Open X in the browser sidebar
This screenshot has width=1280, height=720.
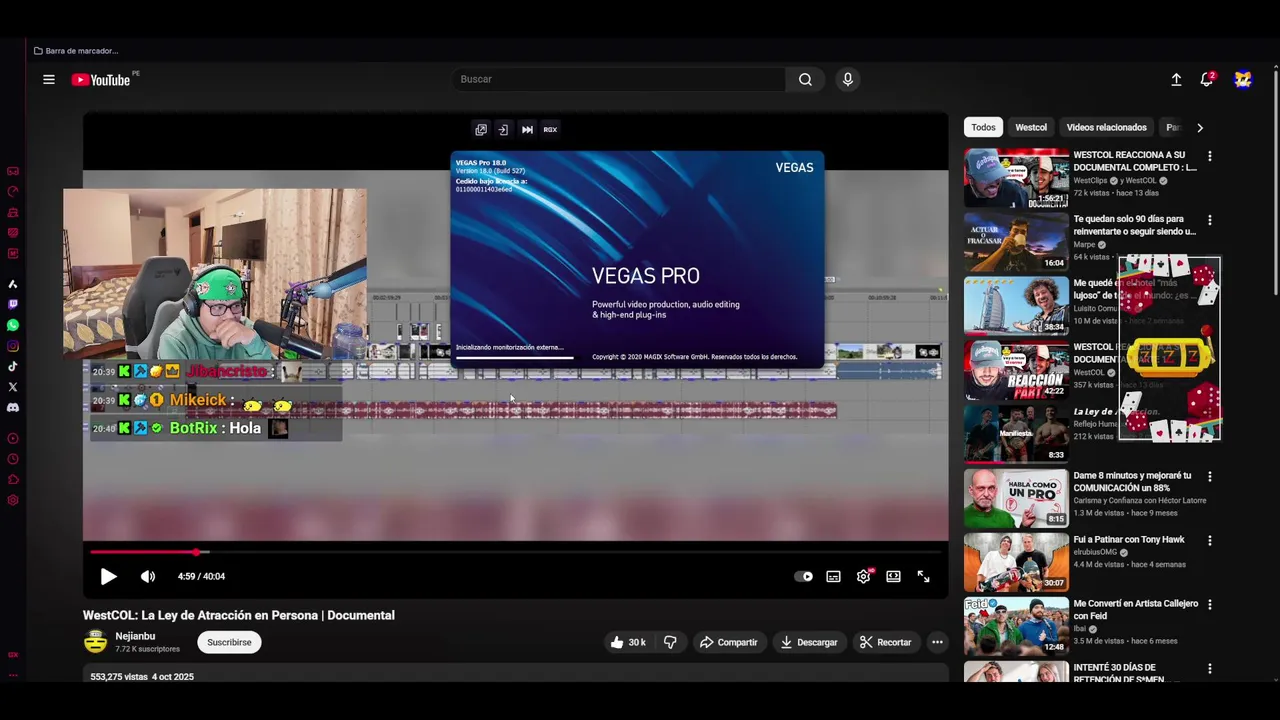coord(13,386)
